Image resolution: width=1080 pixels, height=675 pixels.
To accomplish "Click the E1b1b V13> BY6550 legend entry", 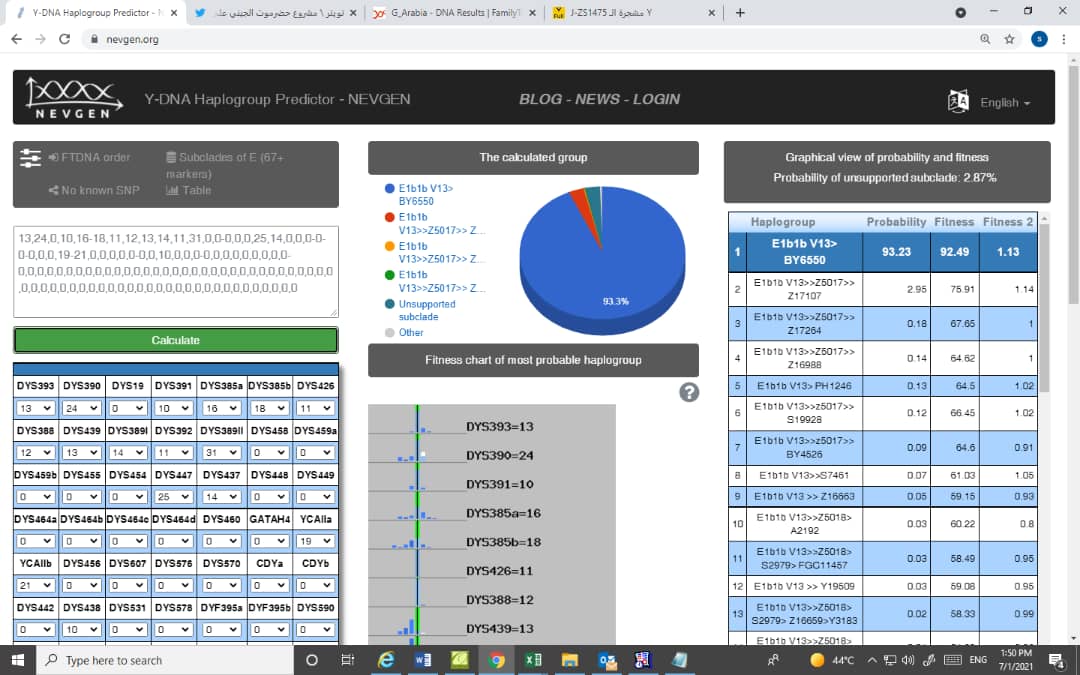I will (426, 194).
